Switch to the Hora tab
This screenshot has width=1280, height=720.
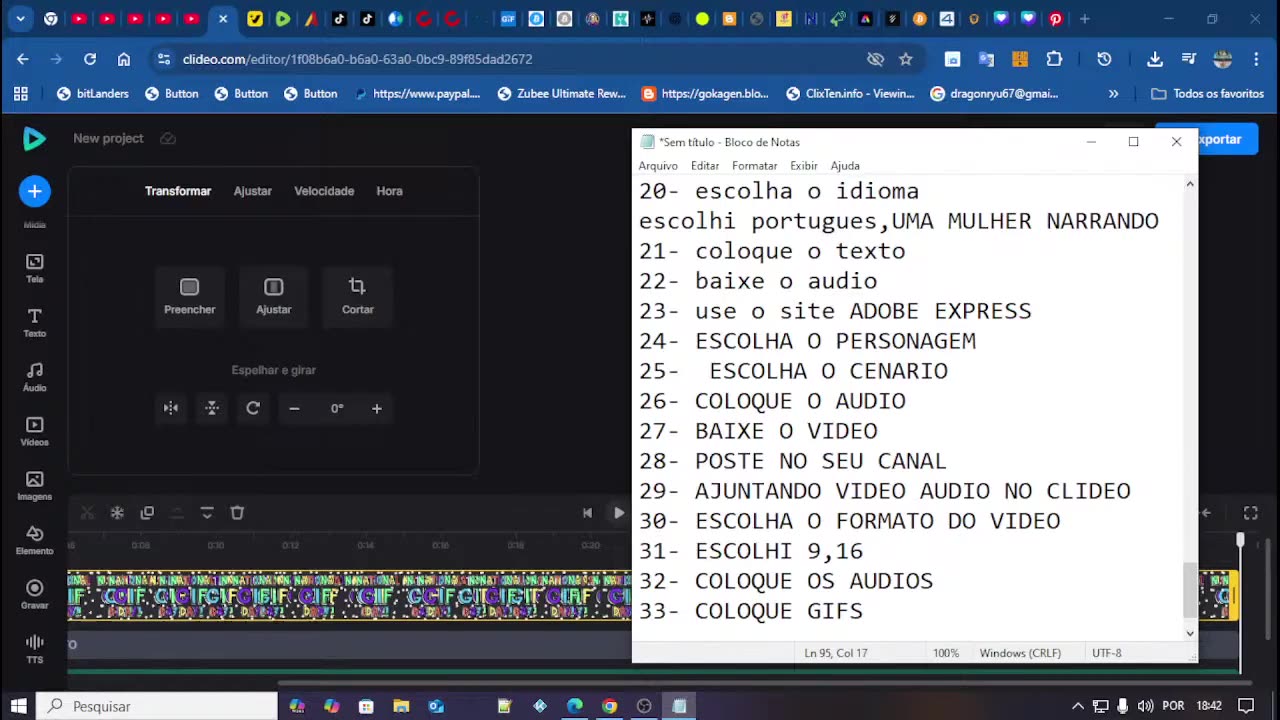[x=389, y=191]
